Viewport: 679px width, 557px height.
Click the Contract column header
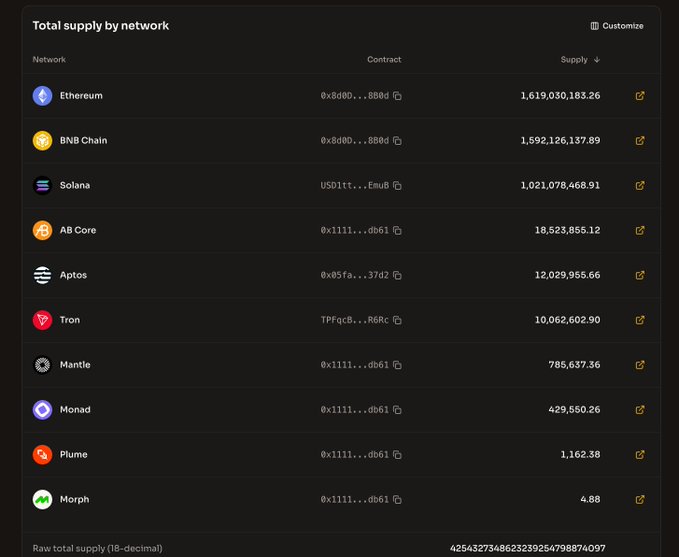point(384,59)
